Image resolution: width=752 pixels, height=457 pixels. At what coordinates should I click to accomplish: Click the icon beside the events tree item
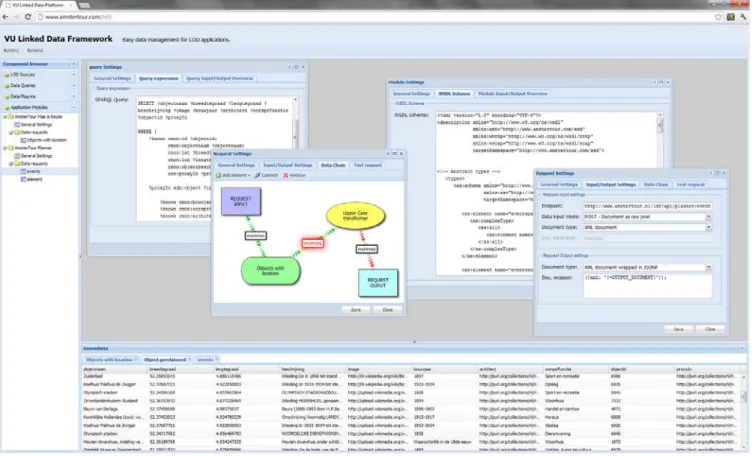tap(23, 171)
